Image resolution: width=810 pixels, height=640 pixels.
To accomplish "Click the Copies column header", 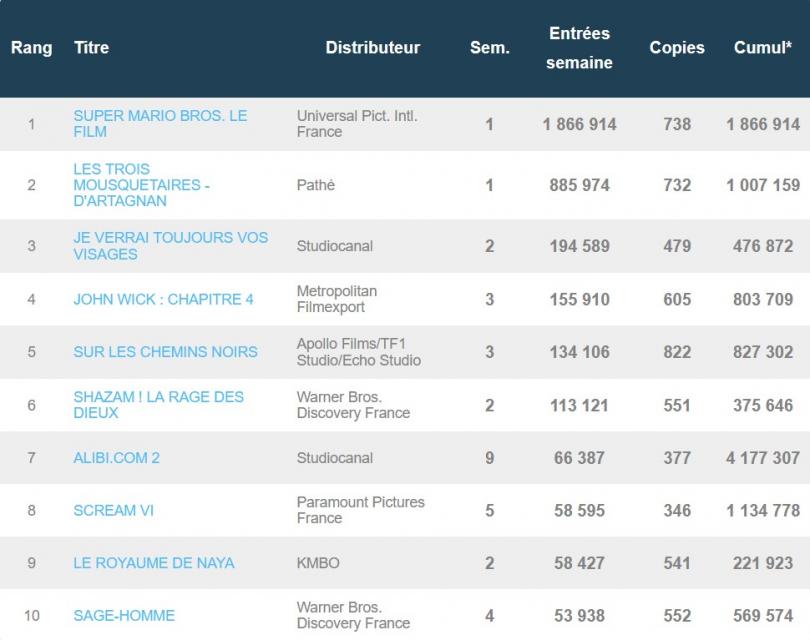I will pyautogui.click(x=677, y=48).
